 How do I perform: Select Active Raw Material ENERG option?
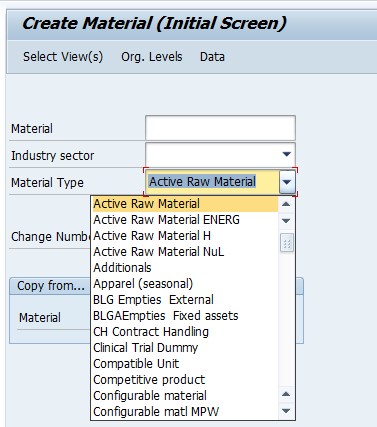(184, 220)
